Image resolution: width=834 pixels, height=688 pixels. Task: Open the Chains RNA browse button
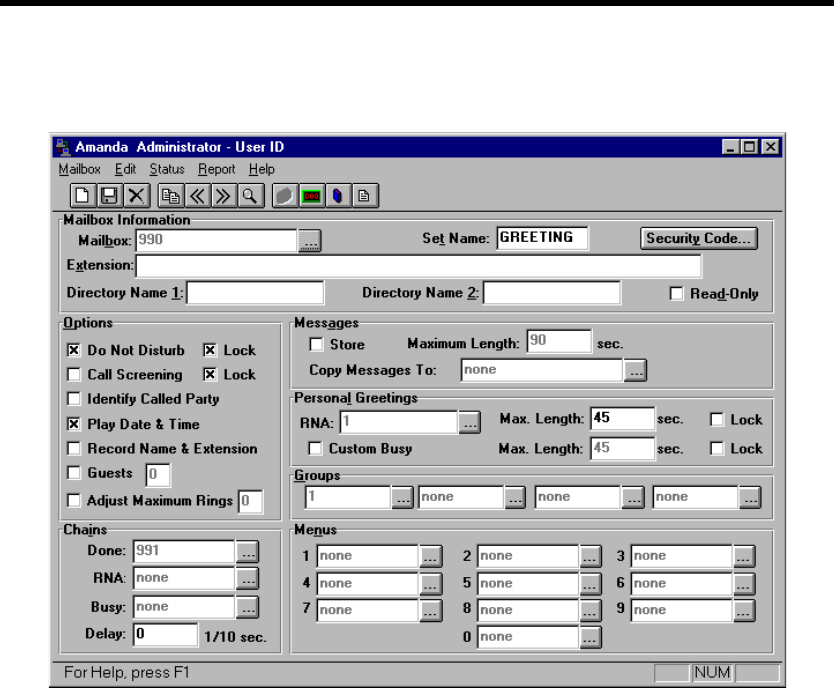point(247,578)
